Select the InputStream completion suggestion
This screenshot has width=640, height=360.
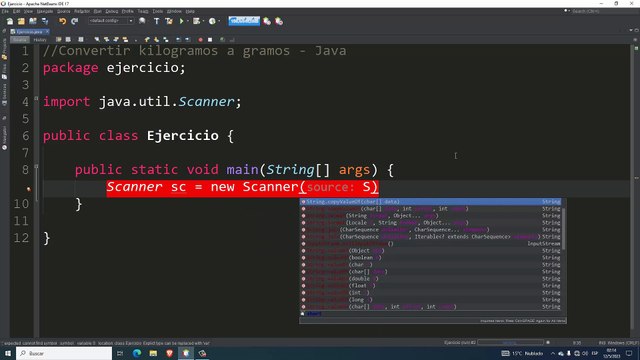click(x=431, y=244)
